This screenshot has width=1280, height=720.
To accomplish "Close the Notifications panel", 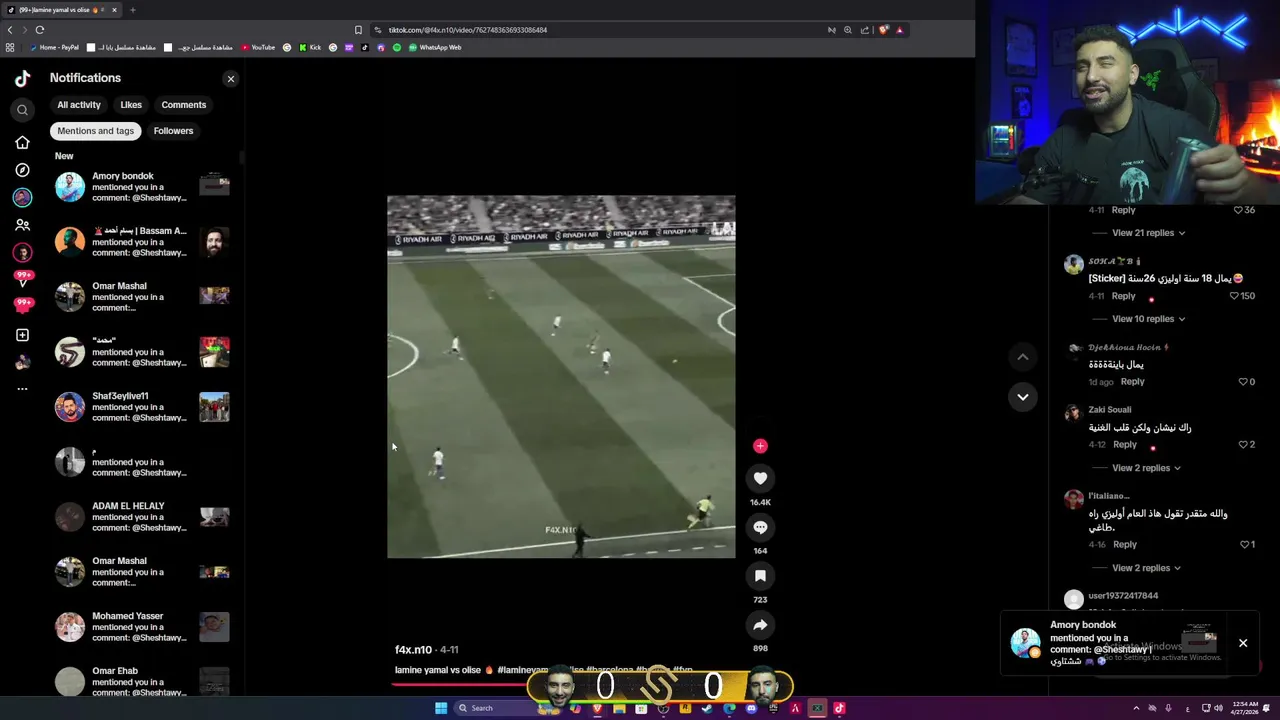I will (x=231, y=78).
